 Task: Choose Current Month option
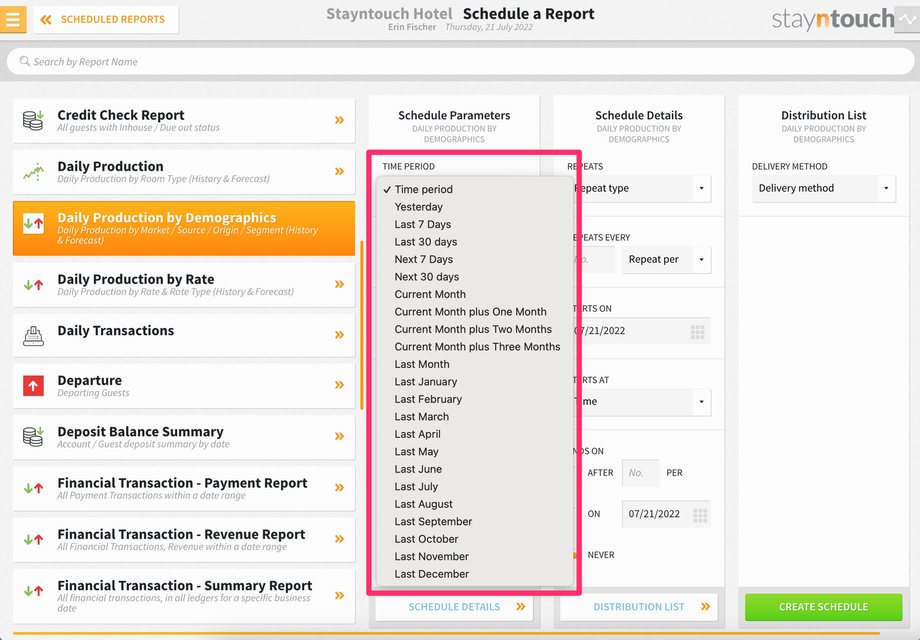click(x=474, y=294)
